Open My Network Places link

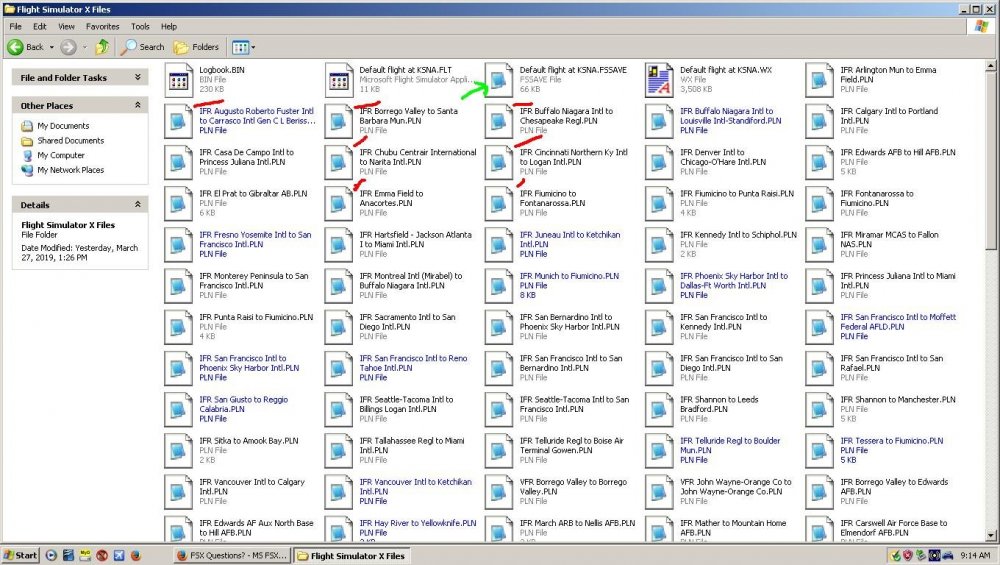[70, 170]
